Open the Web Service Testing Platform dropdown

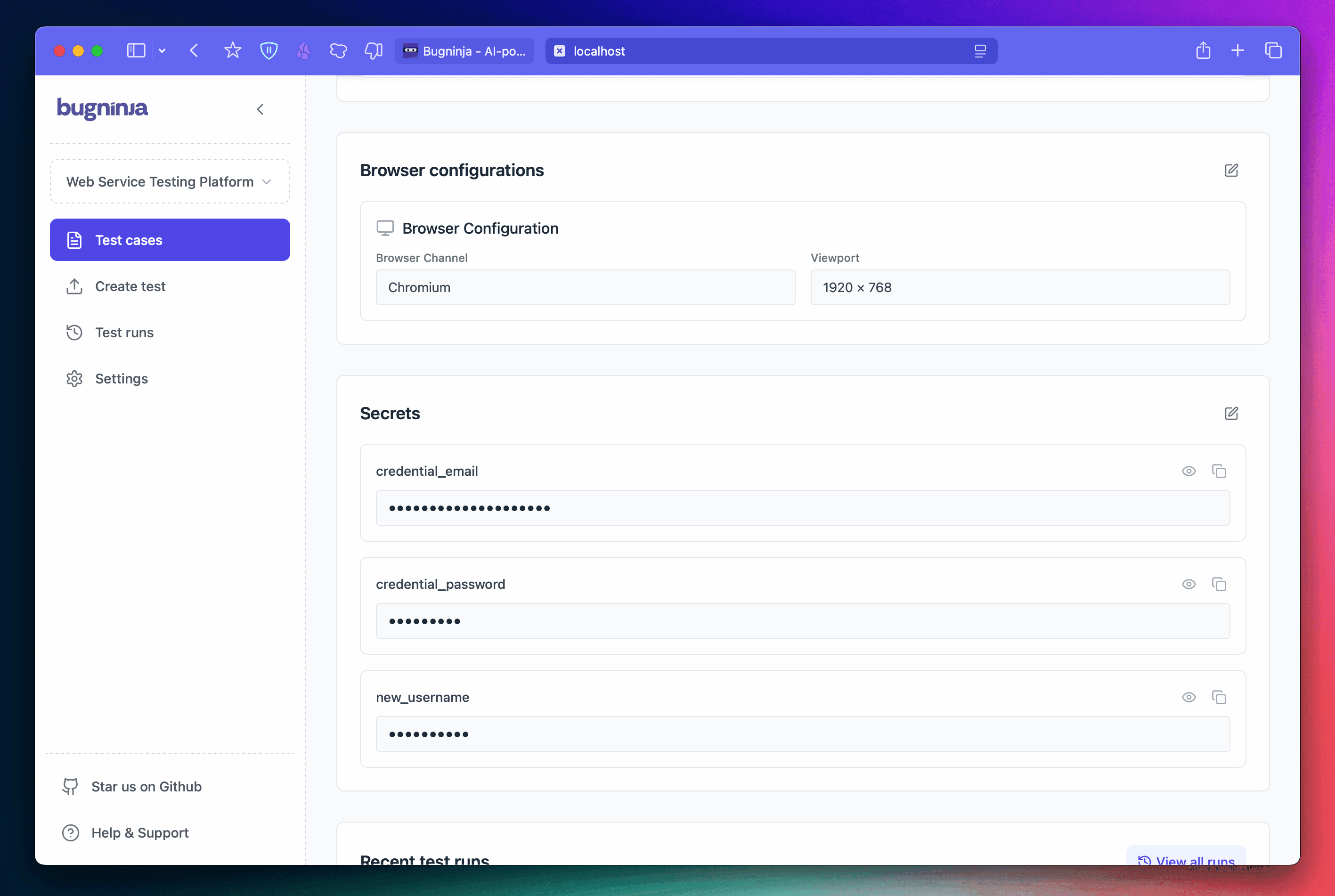pos(170,182)
